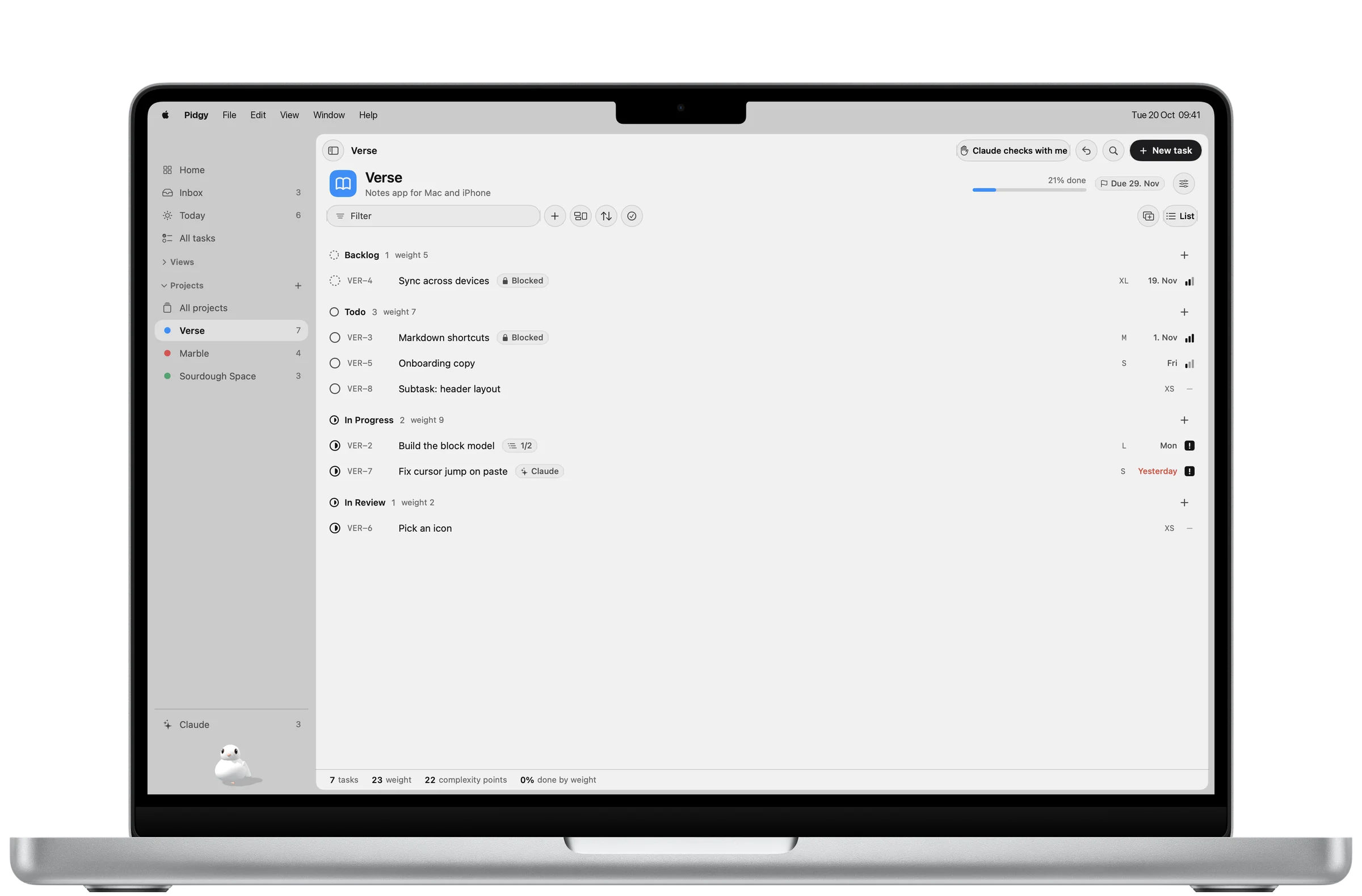Open the Window menu

click(x=329, y=115)
